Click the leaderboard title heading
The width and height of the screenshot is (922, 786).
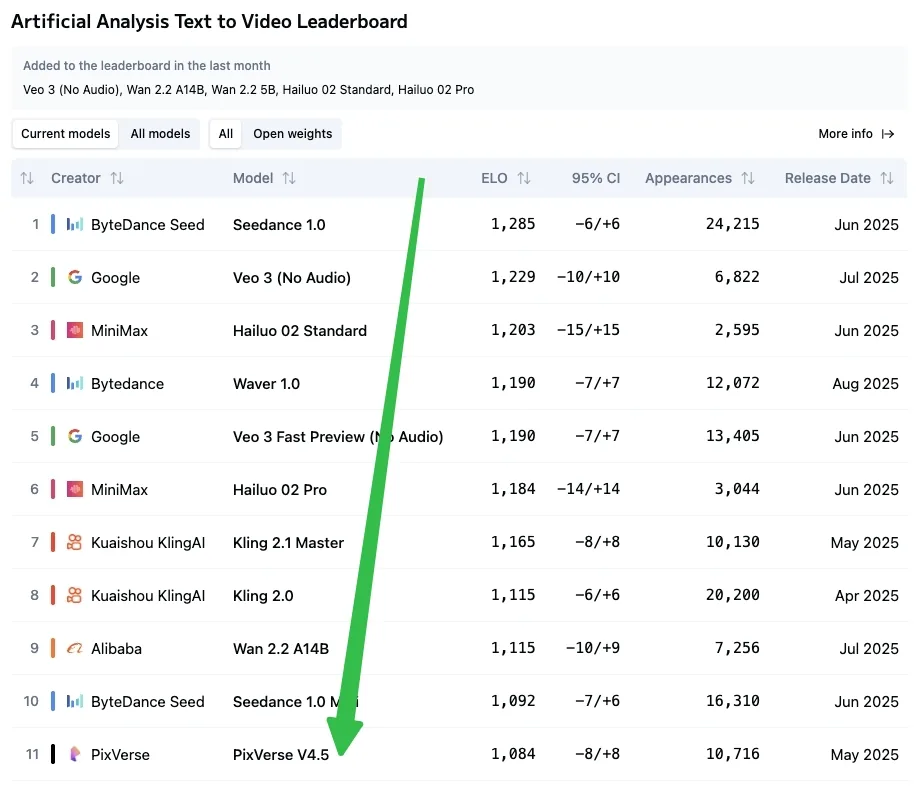tap(209, 22)
